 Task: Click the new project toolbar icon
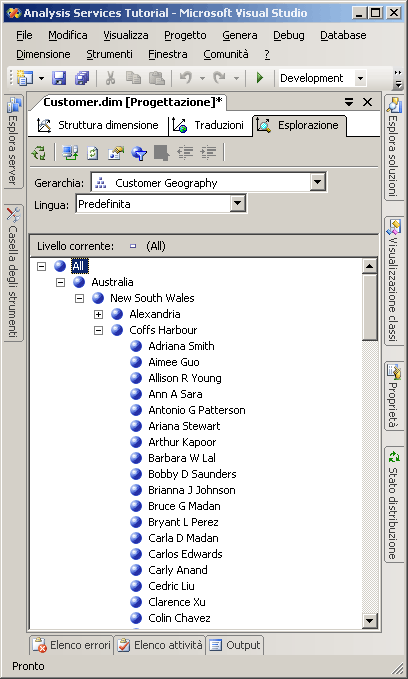tap(25, 78)
